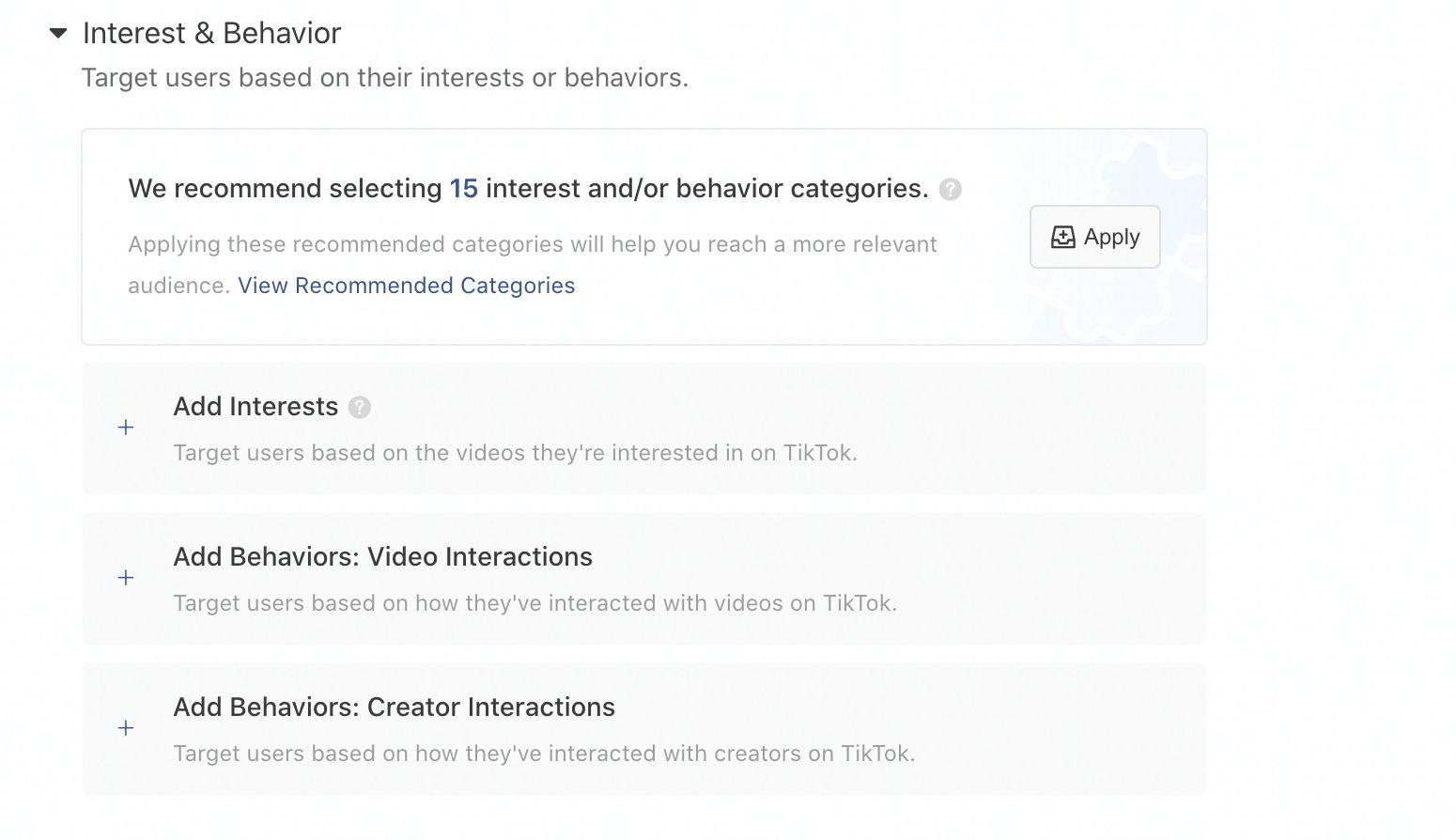Screen dimensions: 1456x840
Task: Open the help icon next to Add Interests
Action: [359, 408]
